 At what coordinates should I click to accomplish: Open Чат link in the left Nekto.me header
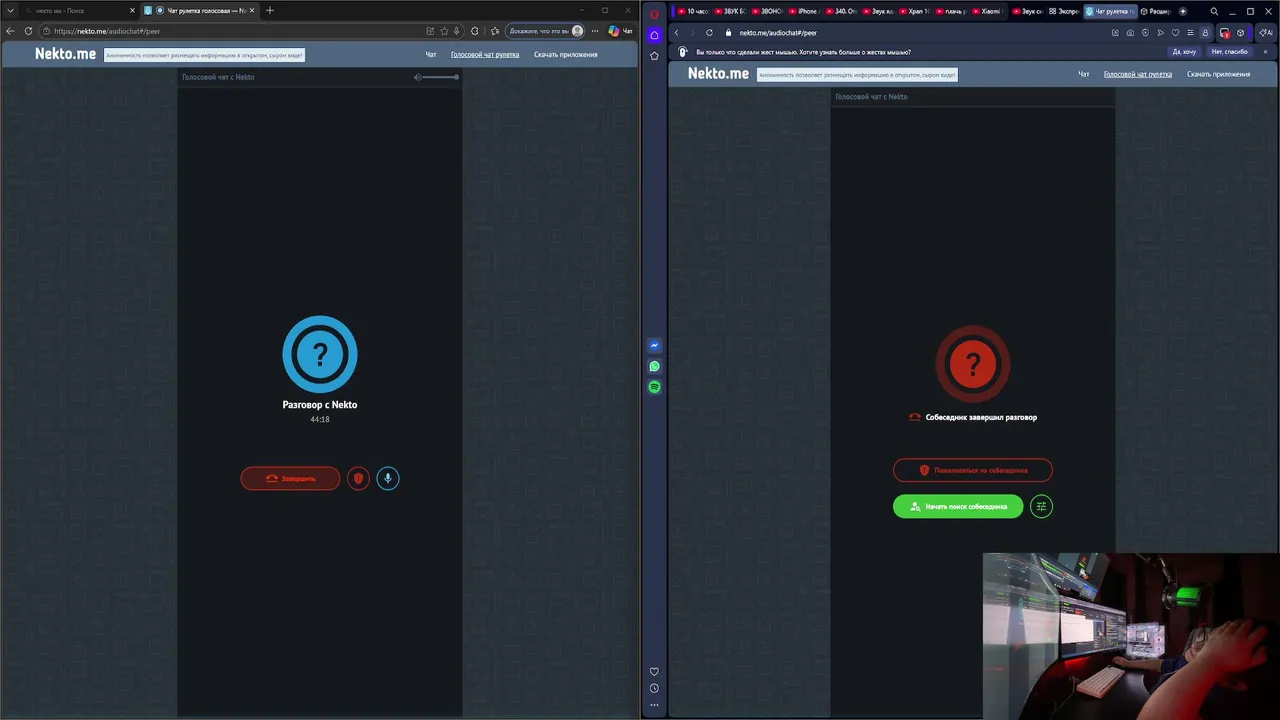click(x=431, y=54)
